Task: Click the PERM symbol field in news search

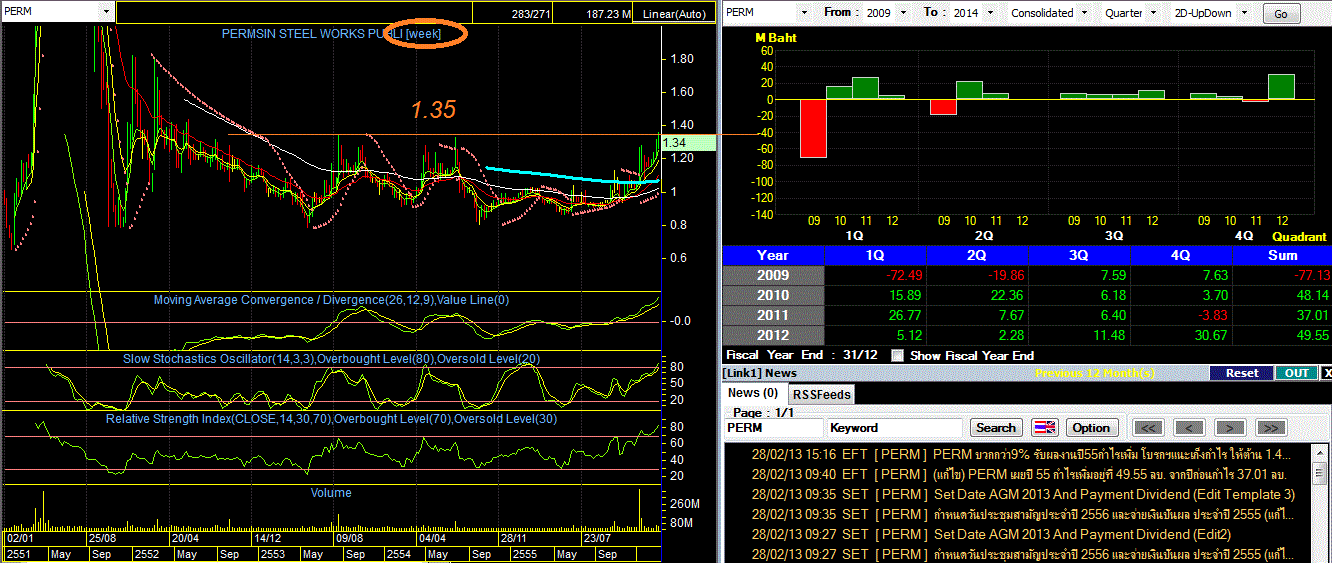Action: (x=773, y=427)
